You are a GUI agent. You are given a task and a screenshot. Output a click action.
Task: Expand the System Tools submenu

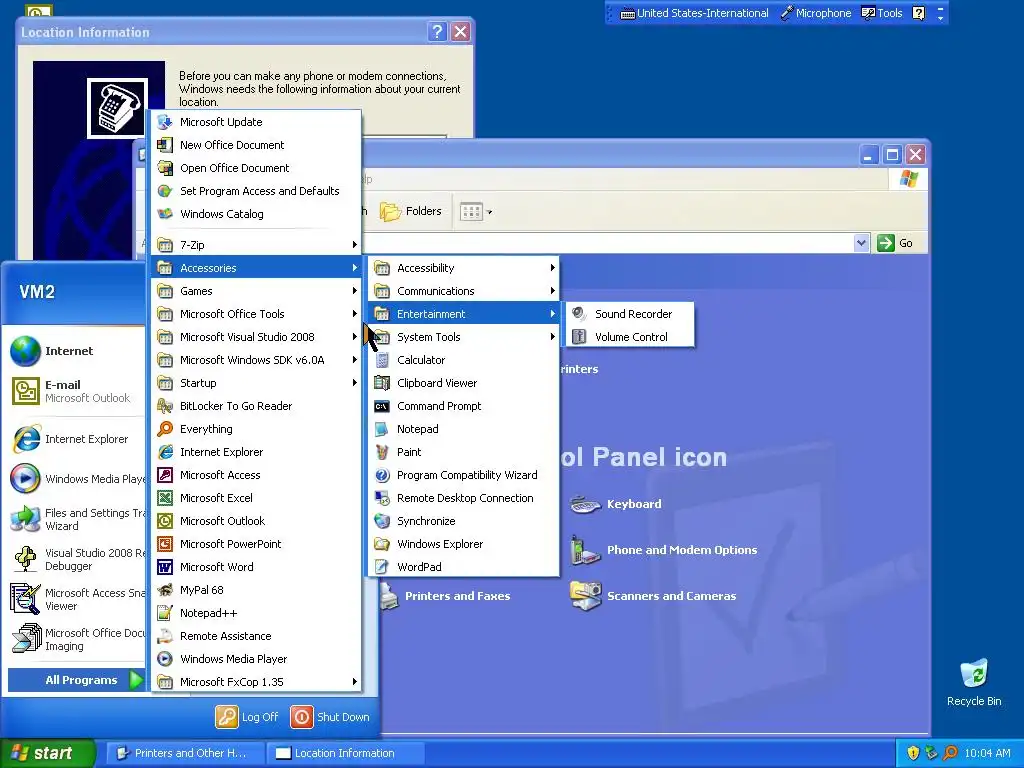click(x=464, y=337)
